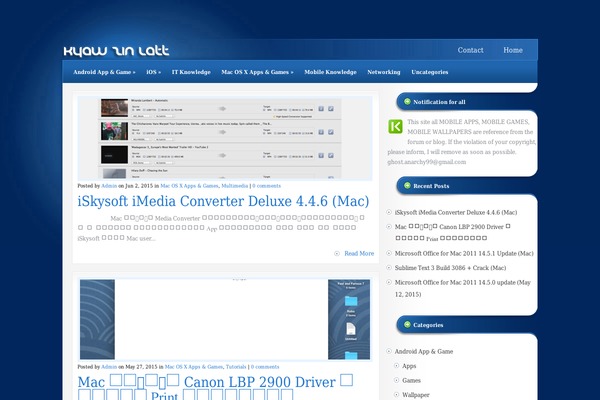
Task: Click bullet icon beside Sublime Text 3 post
Action: (389, 268)
